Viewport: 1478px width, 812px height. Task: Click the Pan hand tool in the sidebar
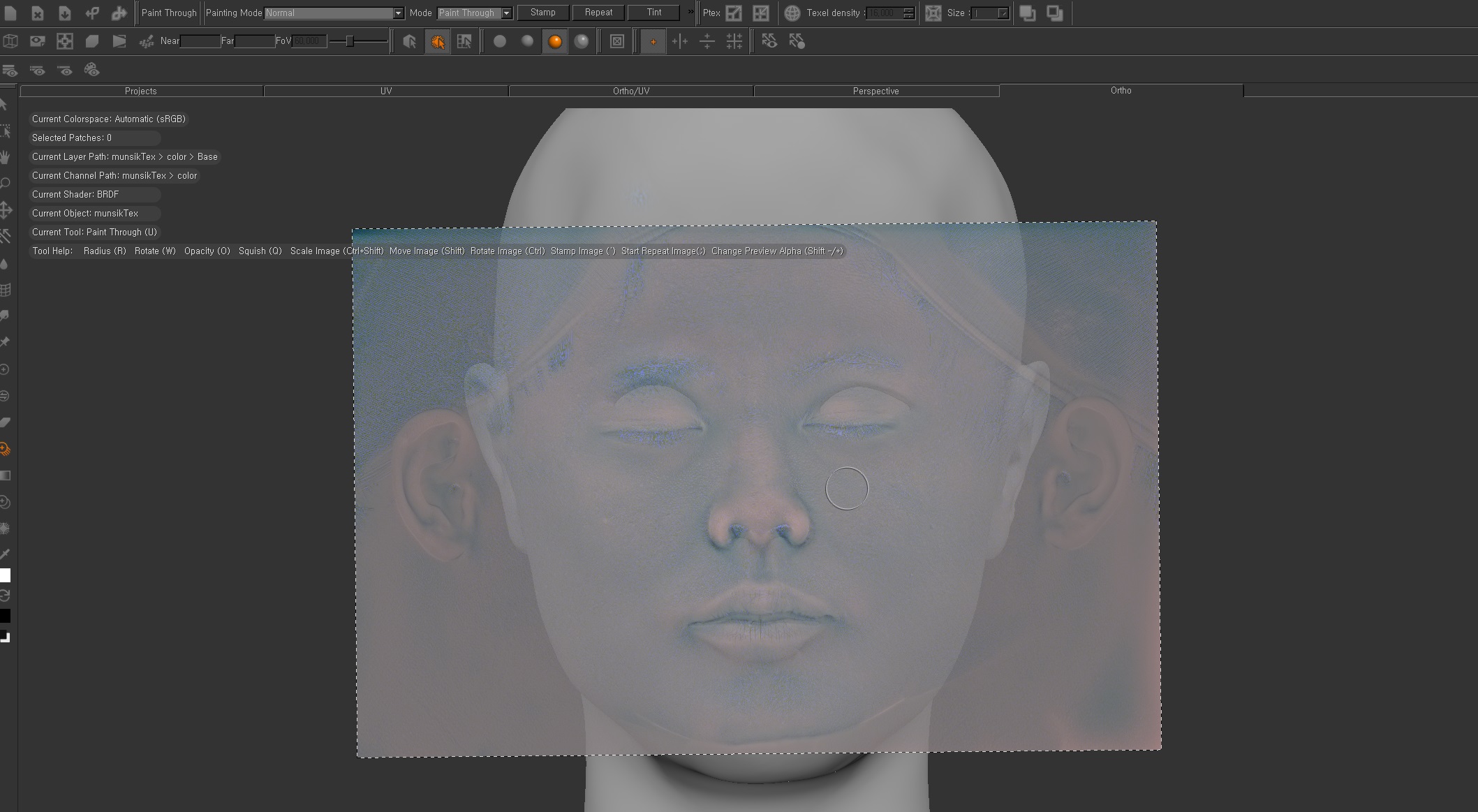click(5, 157)
